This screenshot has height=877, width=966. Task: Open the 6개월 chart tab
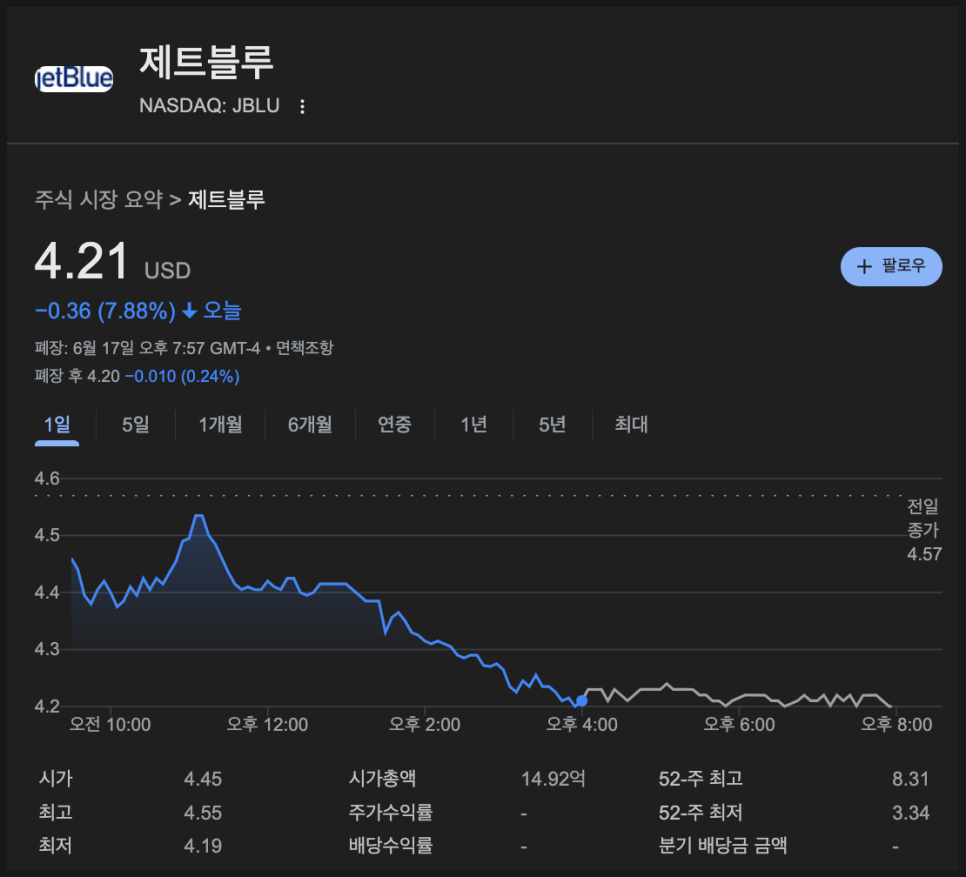pos(310,424)
